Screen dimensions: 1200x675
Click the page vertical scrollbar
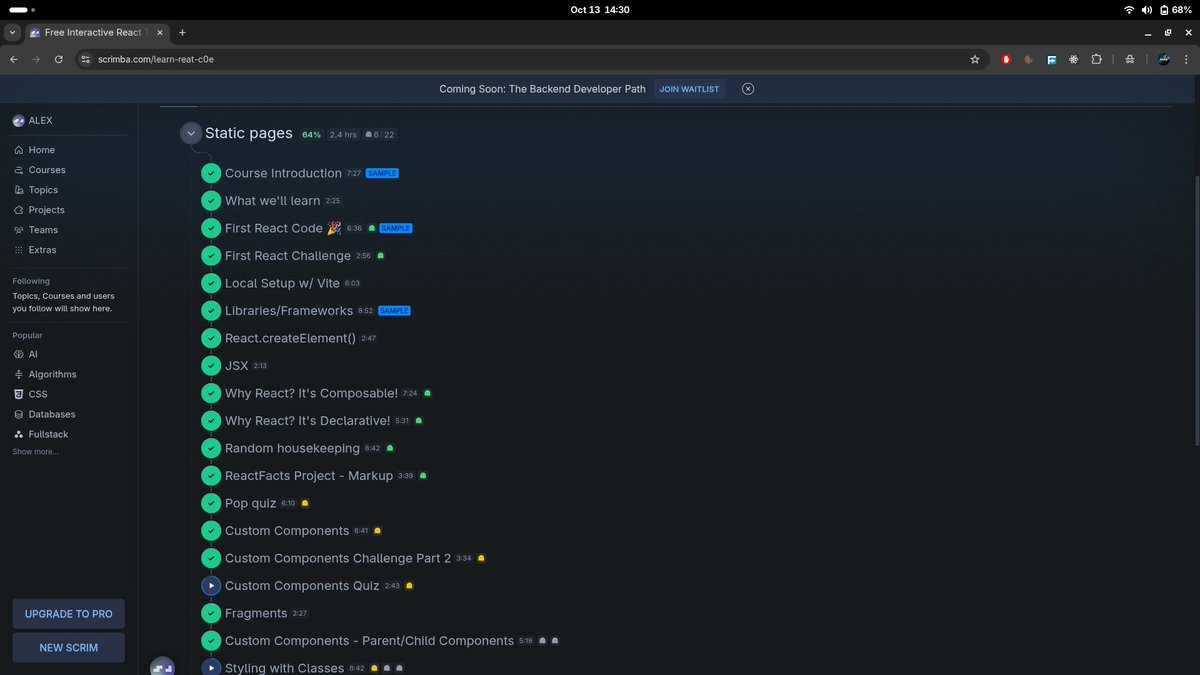1196,311
